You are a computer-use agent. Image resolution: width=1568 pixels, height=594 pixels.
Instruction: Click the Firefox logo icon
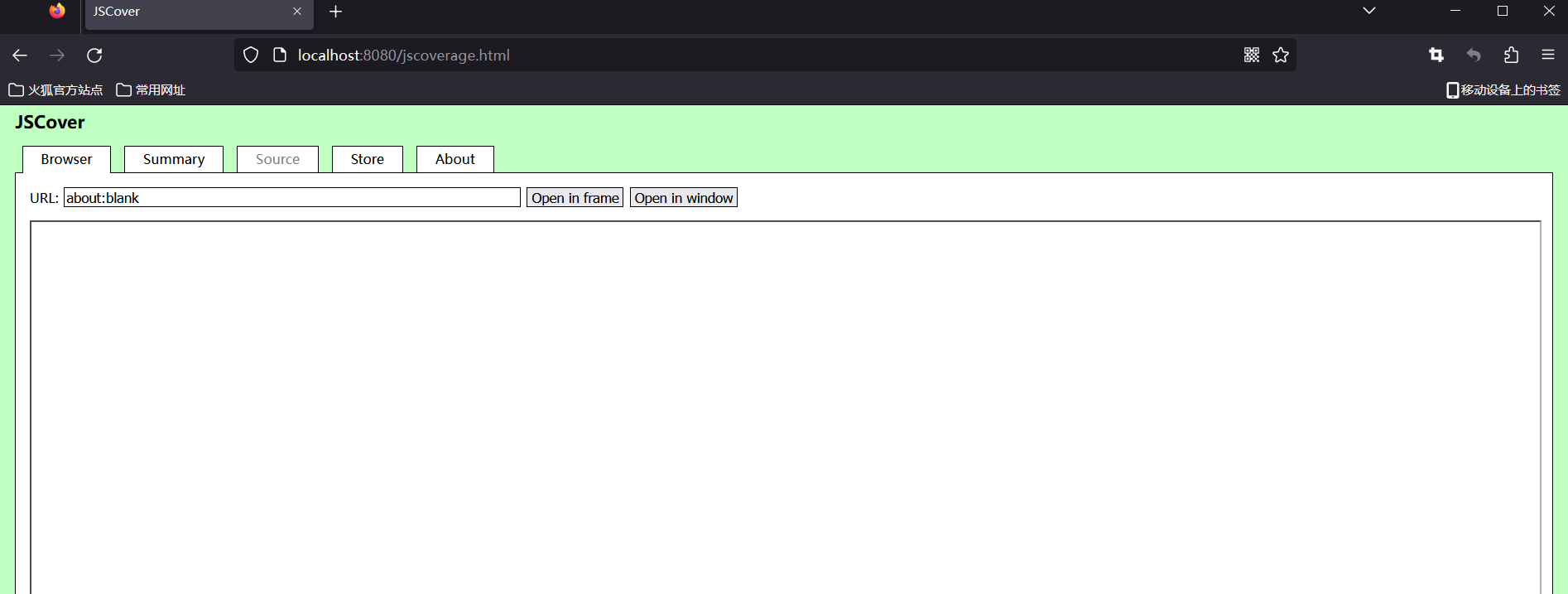57,11
